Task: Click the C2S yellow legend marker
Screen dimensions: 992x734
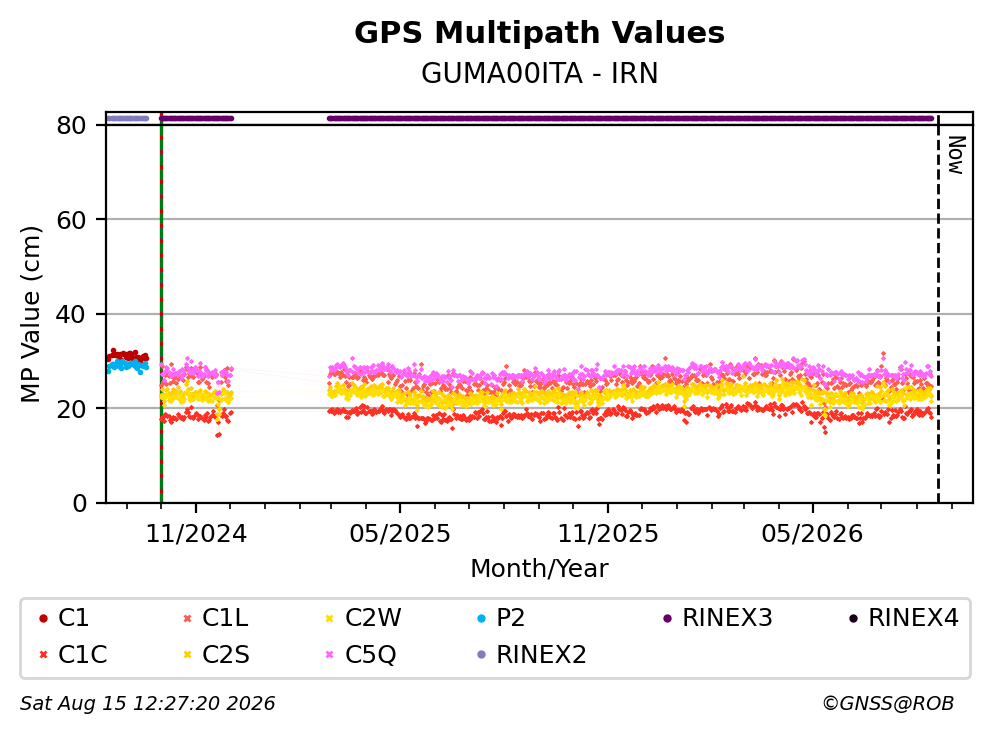Action: (187, 654)
